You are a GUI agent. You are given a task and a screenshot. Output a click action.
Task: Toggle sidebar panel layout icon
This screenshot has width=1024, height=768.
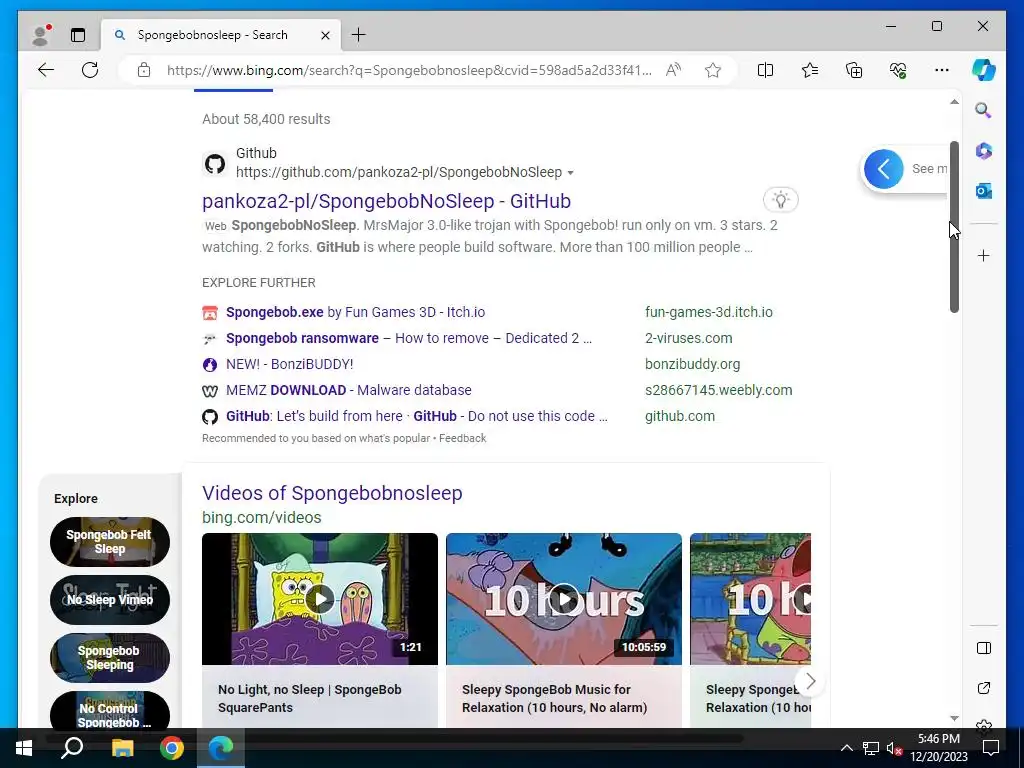984,648
